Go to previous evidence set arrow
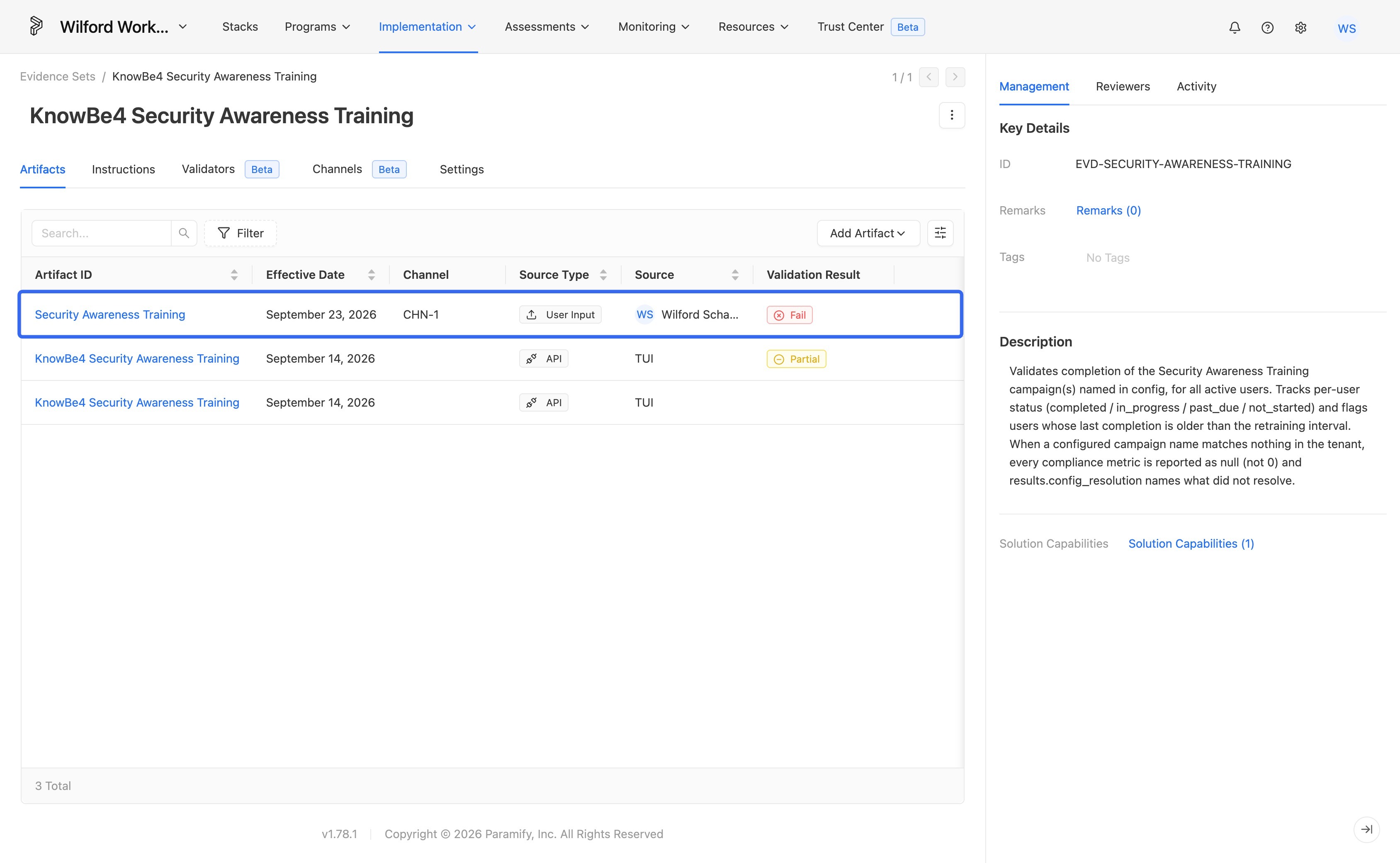This screenshot has height=863, width=1400. pyautogui.click(x=929, y=77)
